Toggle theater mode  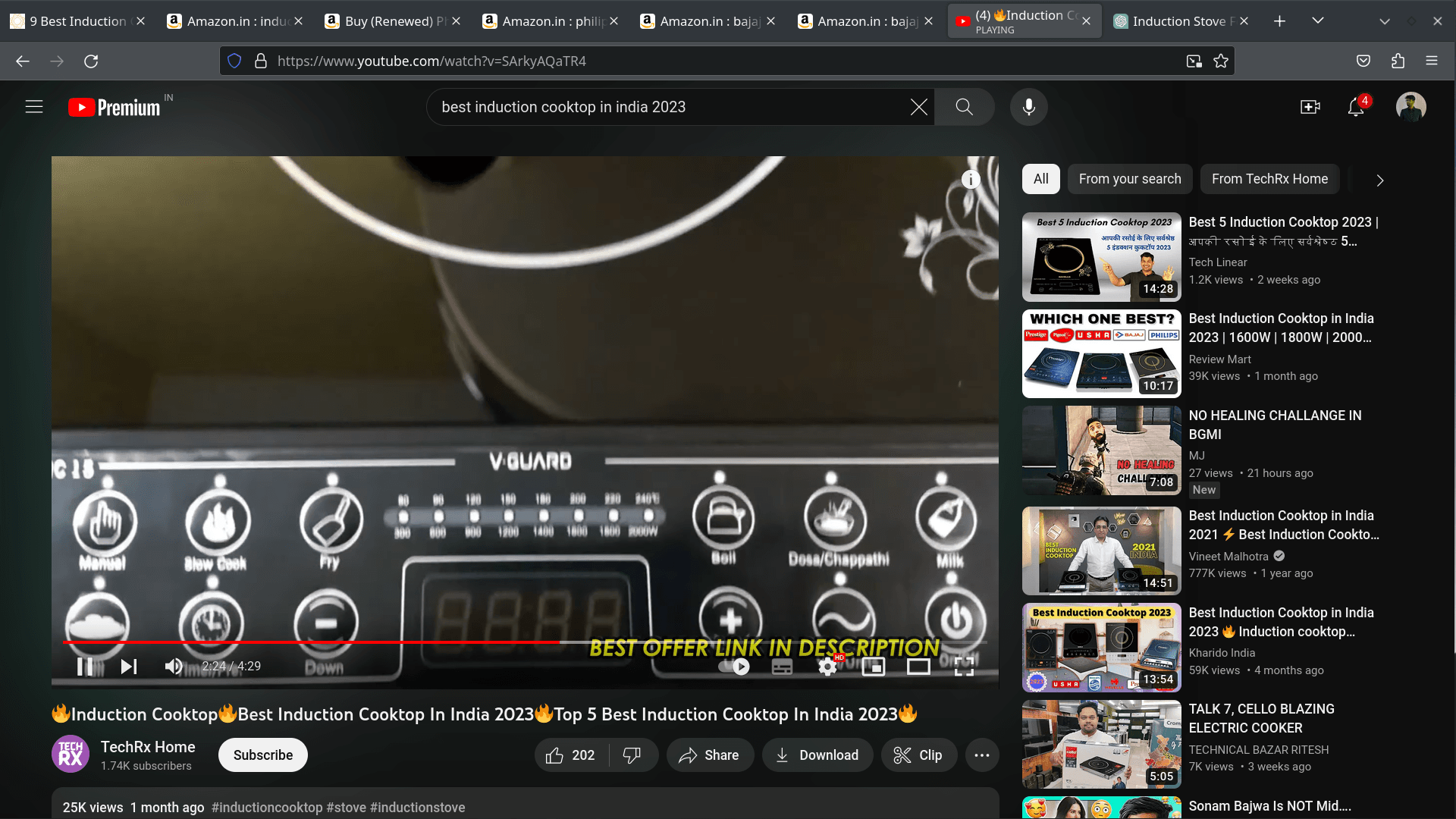[x=918, y=667]
